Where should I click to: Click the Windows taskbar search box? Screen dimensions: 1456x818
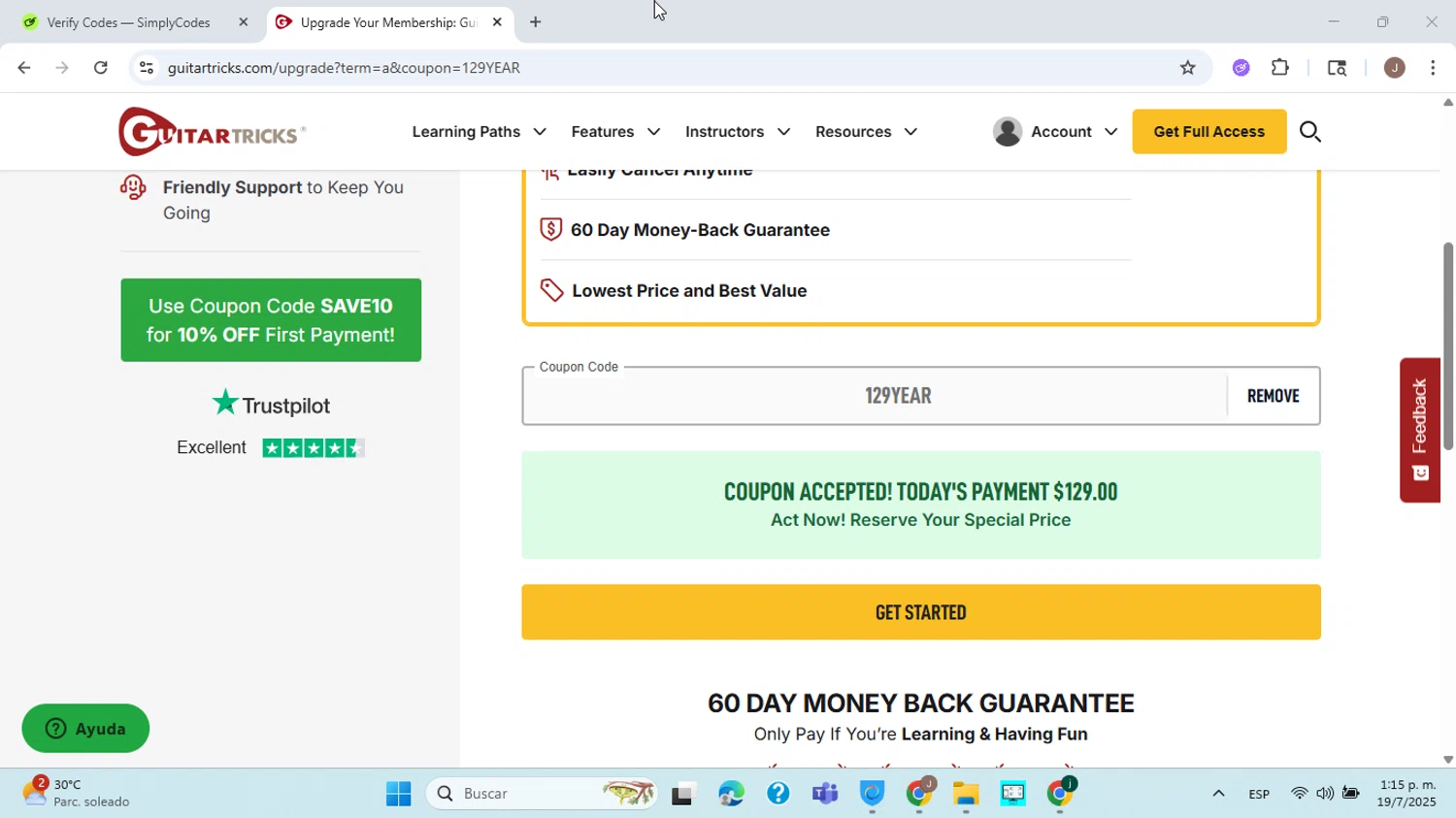coord(541,794)
